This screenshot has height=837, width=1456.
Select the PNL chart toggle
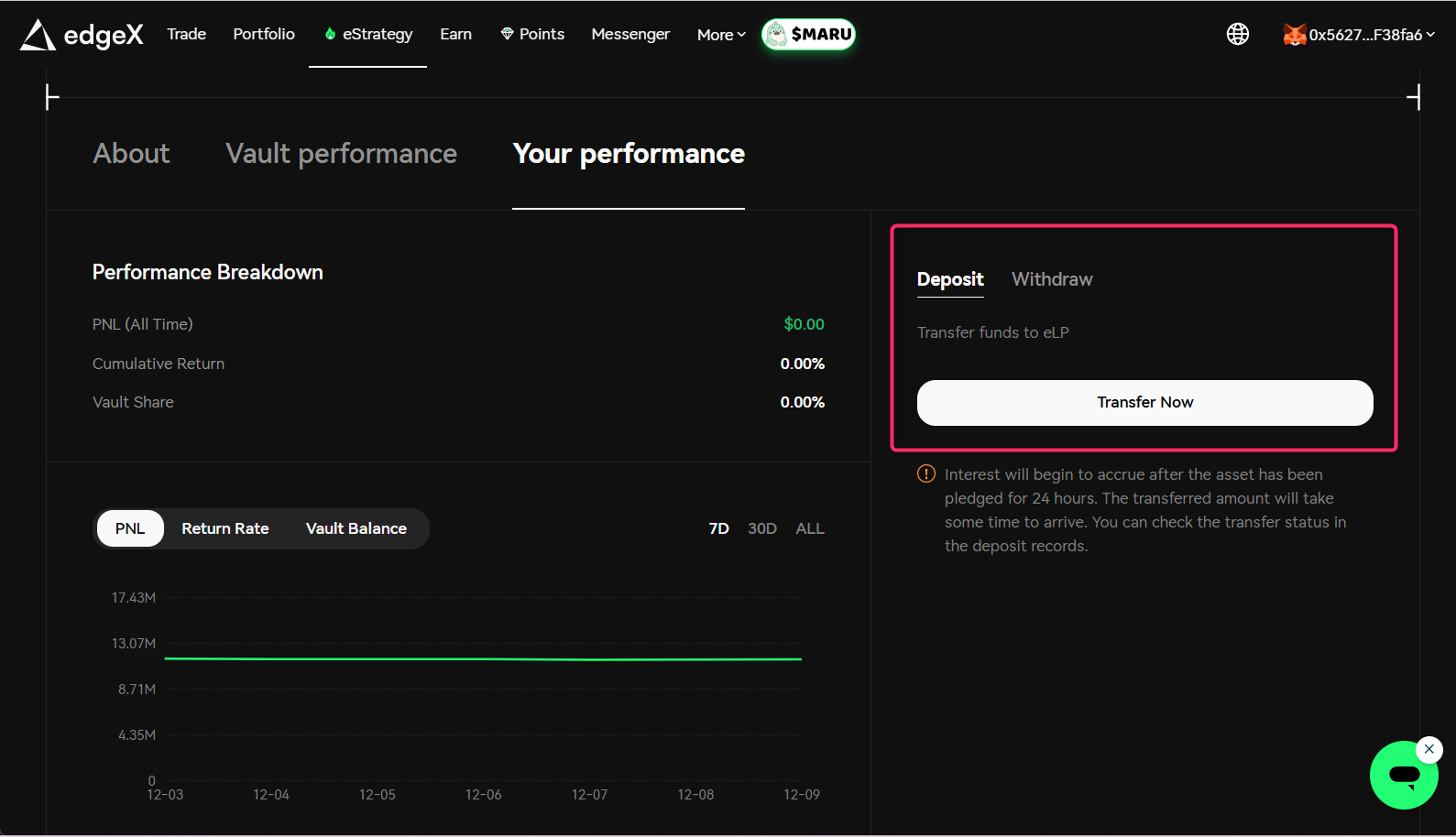[x=130, y=528]
